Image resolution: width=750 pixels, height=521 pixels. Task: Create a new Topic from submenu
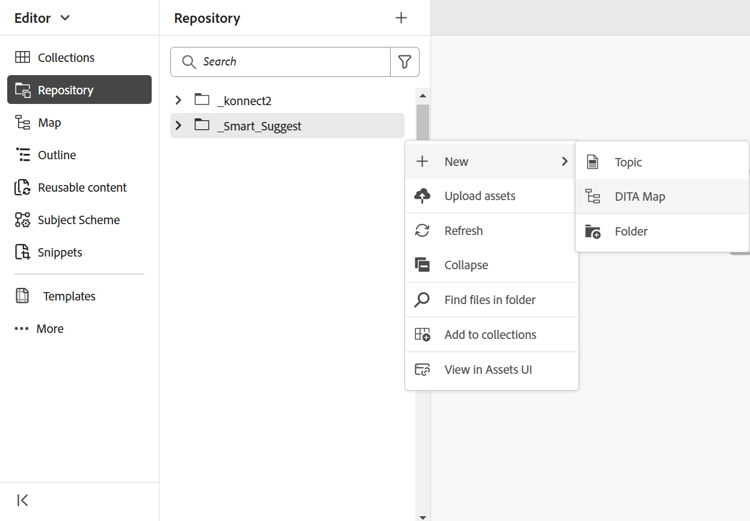tap(628, 162)
